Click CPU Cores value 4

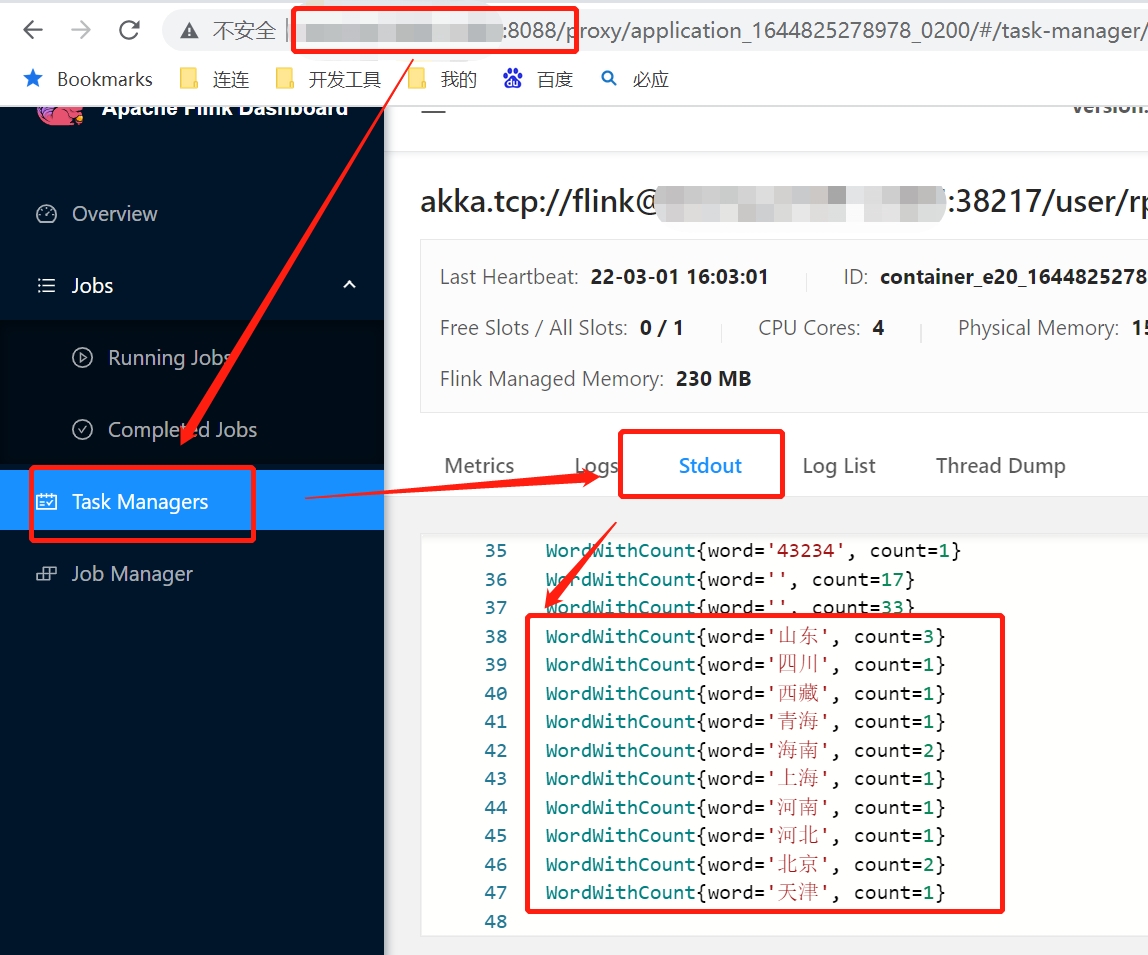878,328
